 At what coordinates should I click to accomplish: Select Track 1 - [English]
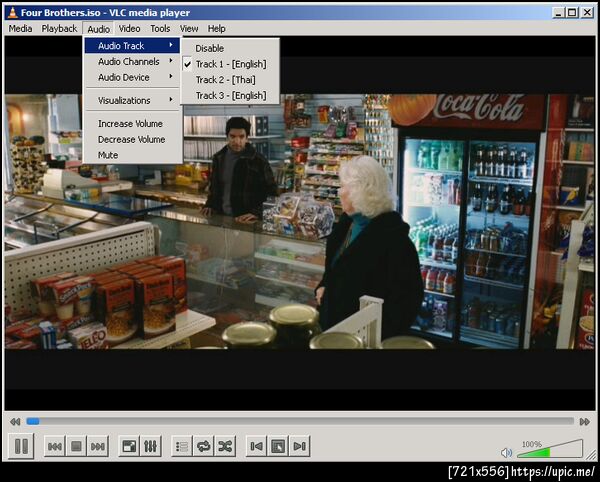click(x=230, y=64)
